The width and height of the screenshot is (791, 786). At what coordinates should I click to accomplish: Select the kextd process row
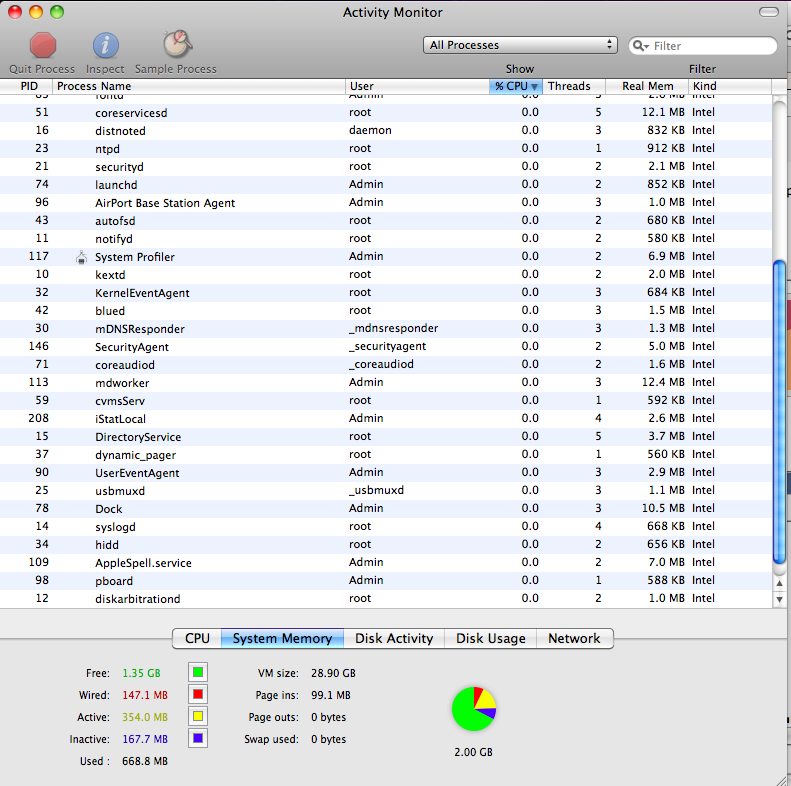386,274
